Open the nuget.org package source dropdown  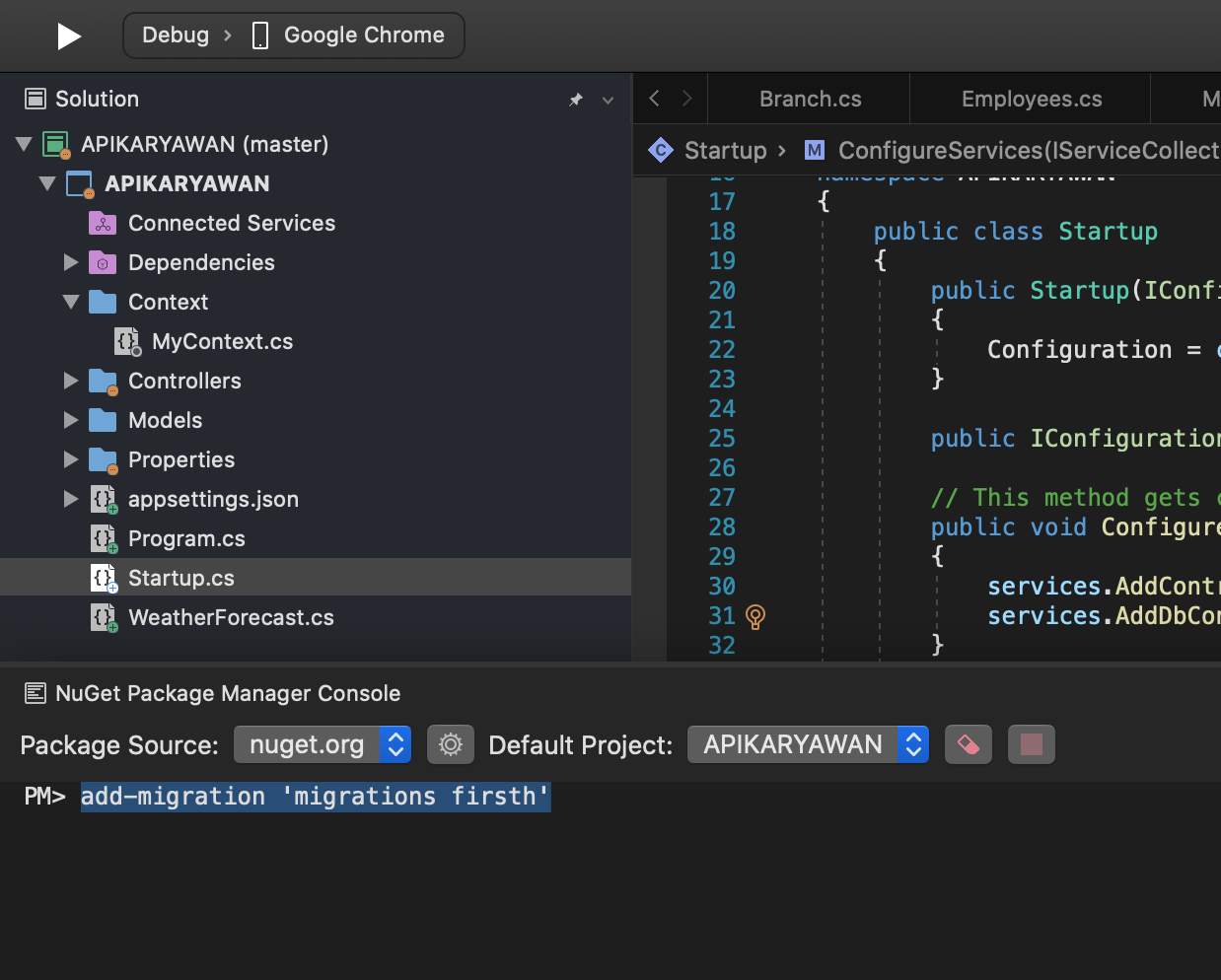point(323,744)
